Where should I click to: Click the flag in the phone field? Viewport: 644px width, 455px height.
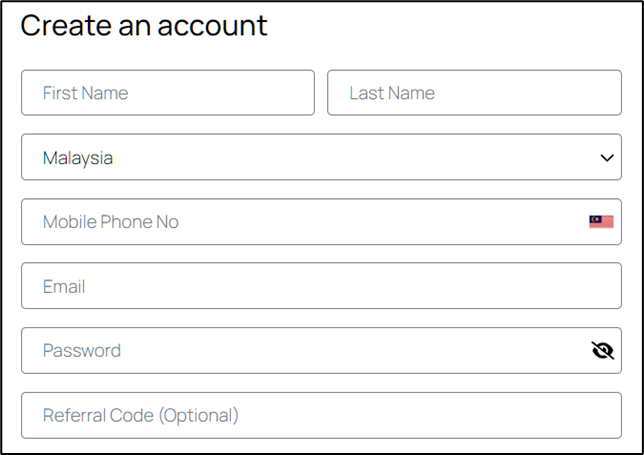point(601,222)
